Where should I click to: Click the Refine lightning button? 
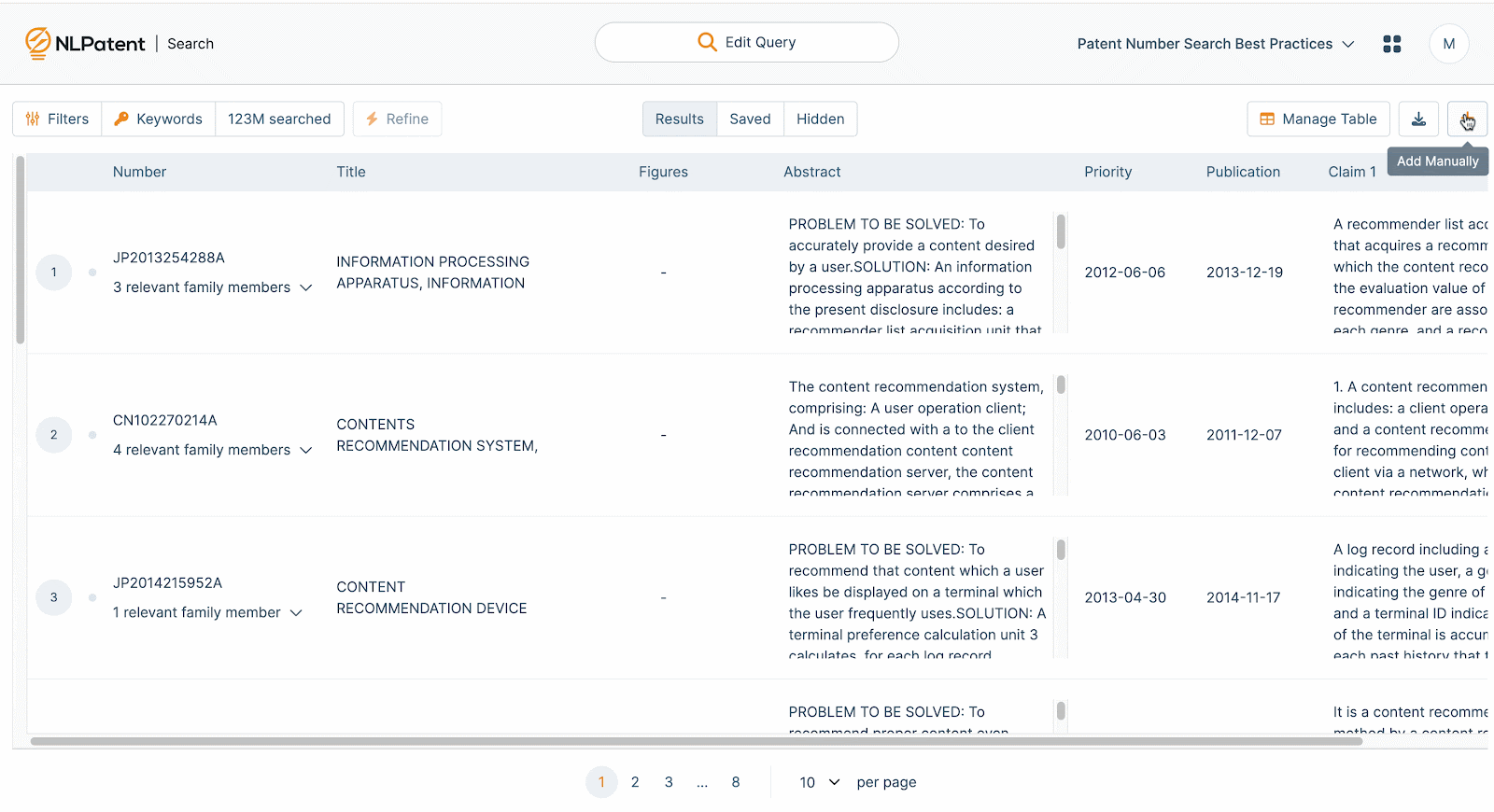coord(397,119)
